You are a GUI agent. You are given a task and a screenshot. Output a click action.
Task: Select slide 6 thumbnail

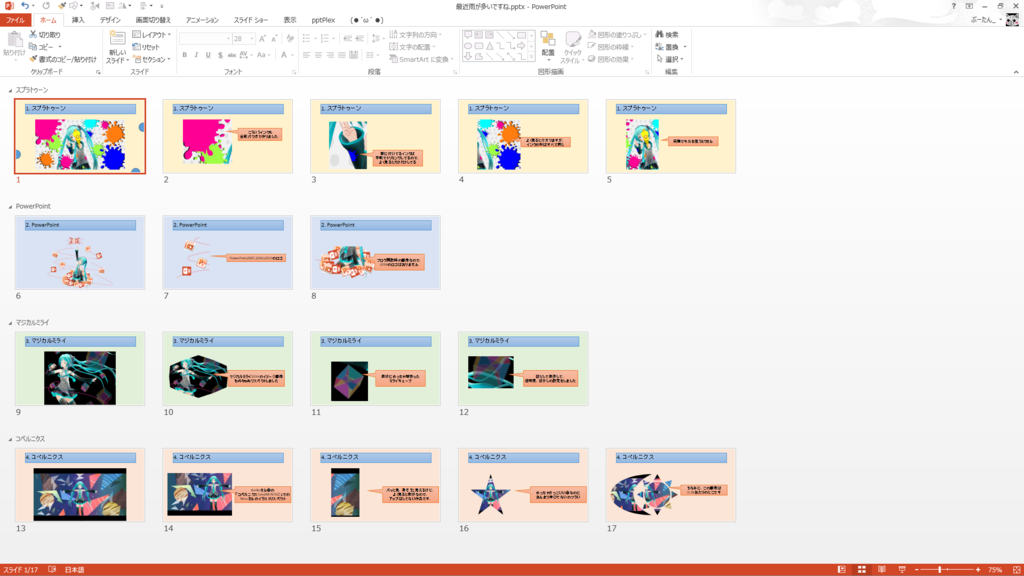[80, 252]
